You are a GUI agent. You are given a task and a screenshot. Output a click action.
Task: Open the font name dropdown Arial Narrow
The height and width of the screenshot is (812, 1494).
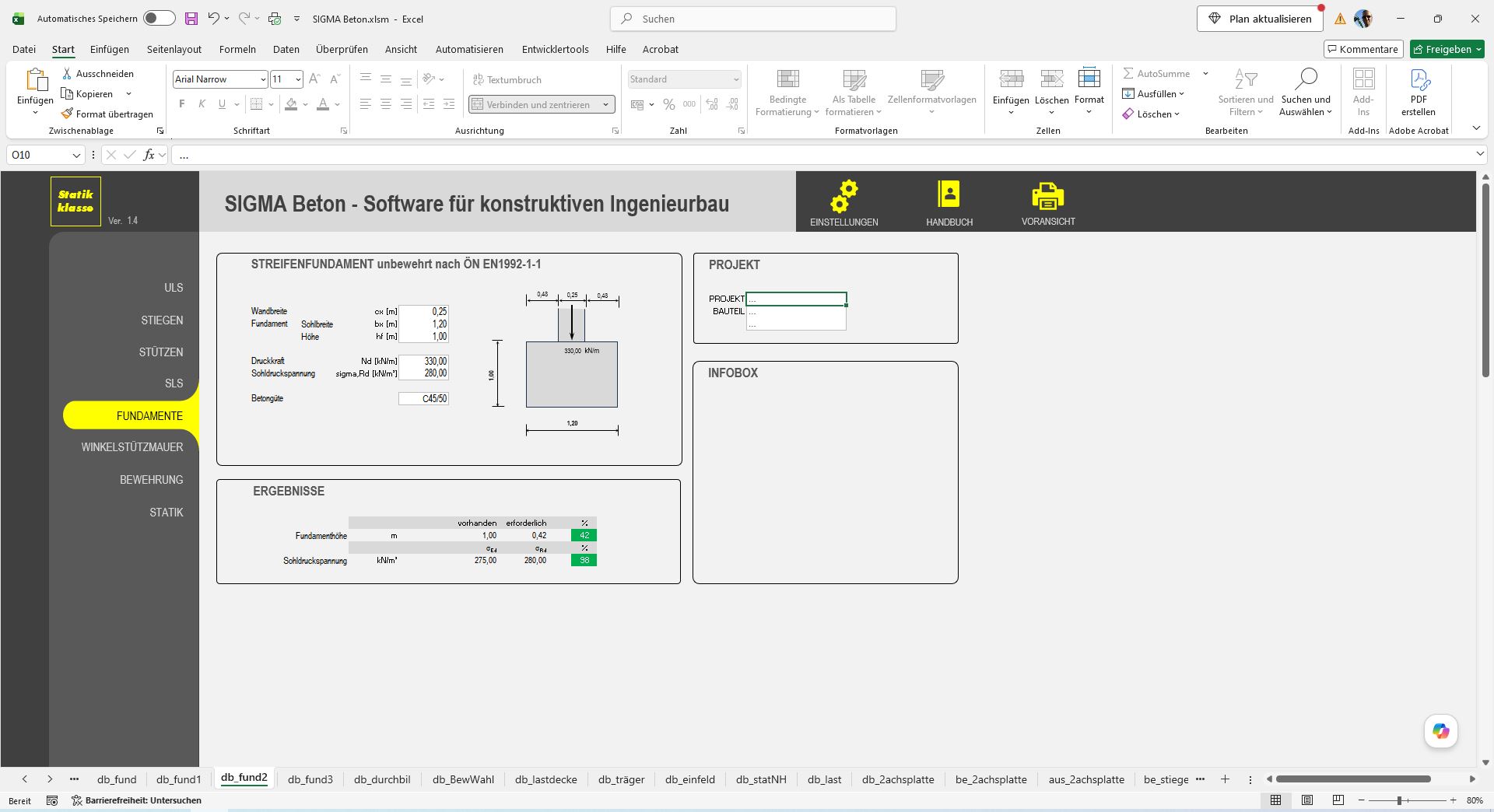coord(263,79)
